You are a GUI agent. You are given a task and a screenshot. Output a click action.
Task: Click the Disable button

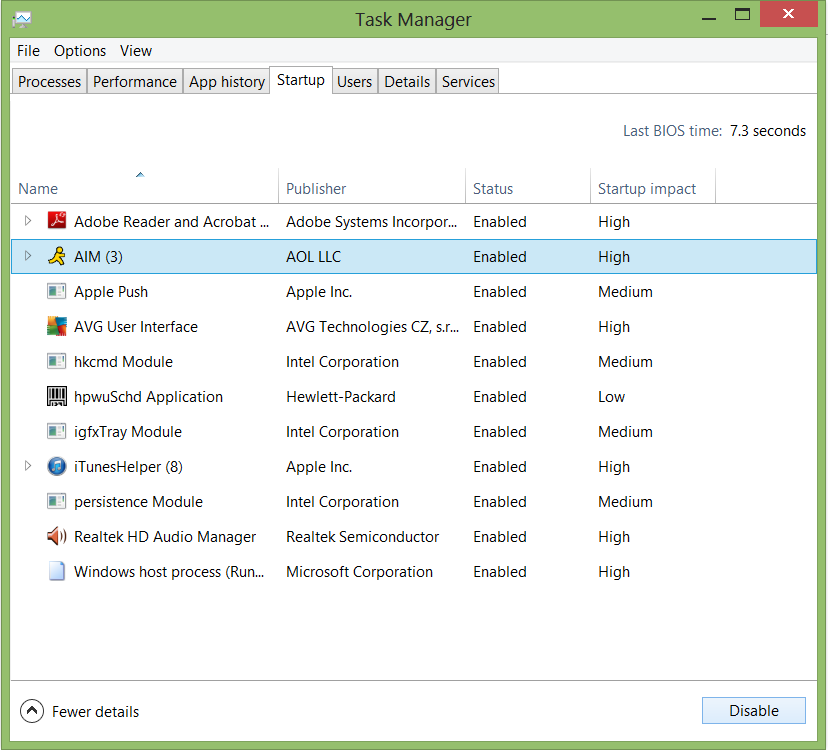click(754, 710)
